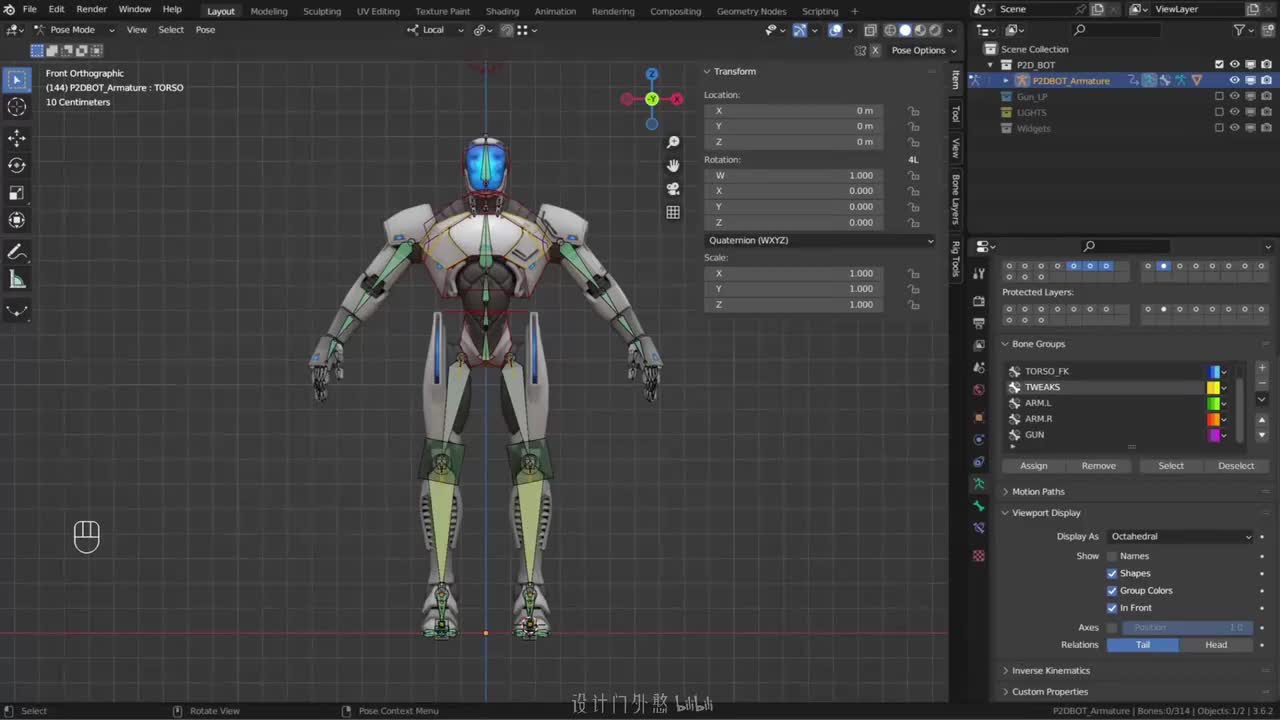Select the Scale tool in left toolbar
The height and width of the screenshot is (720, 1280).
pos(17,193)
